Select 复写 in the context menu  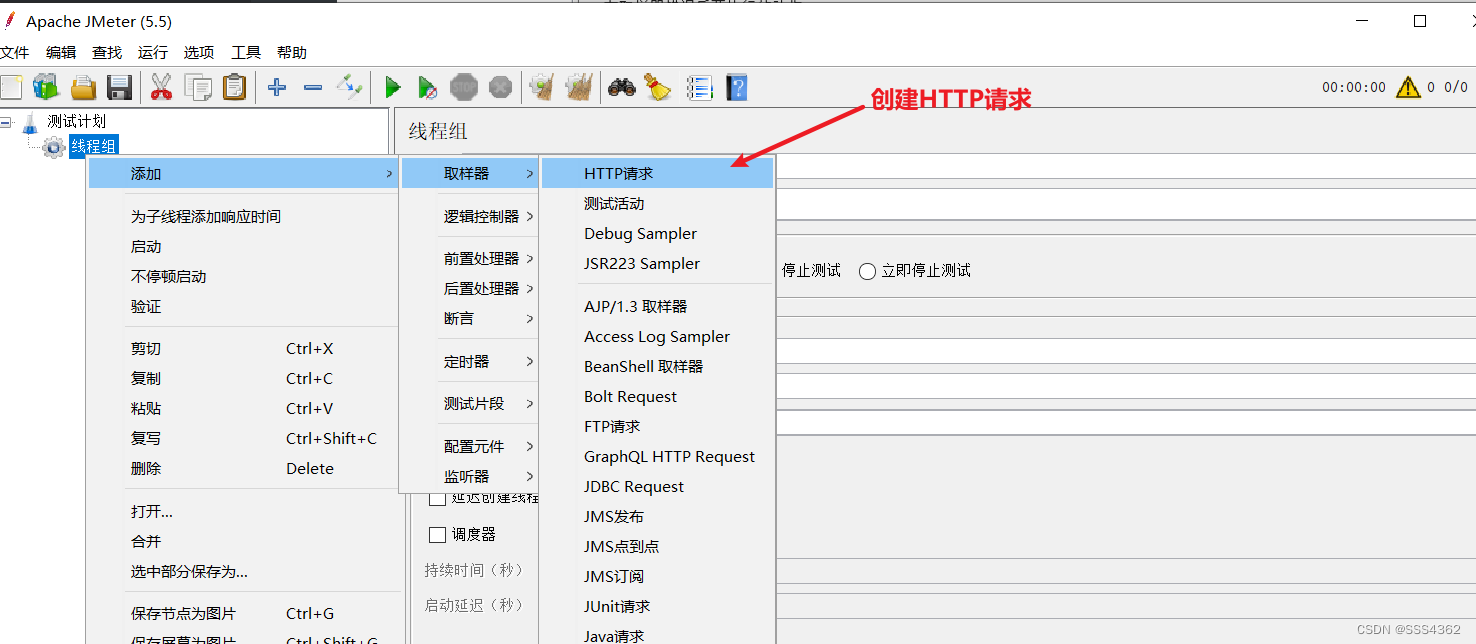tap(243, 438)
